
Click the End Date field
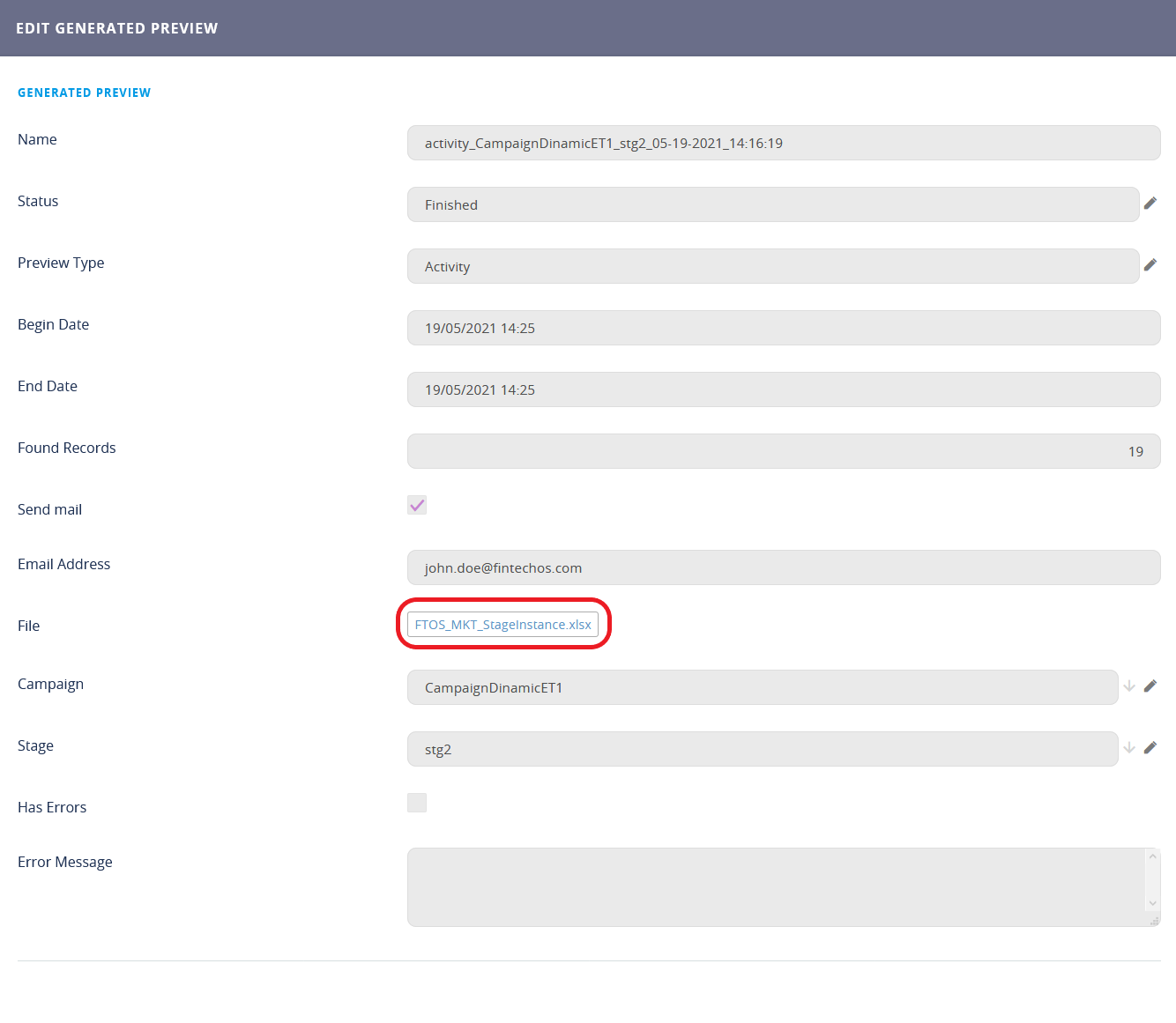tap(783, 389)
